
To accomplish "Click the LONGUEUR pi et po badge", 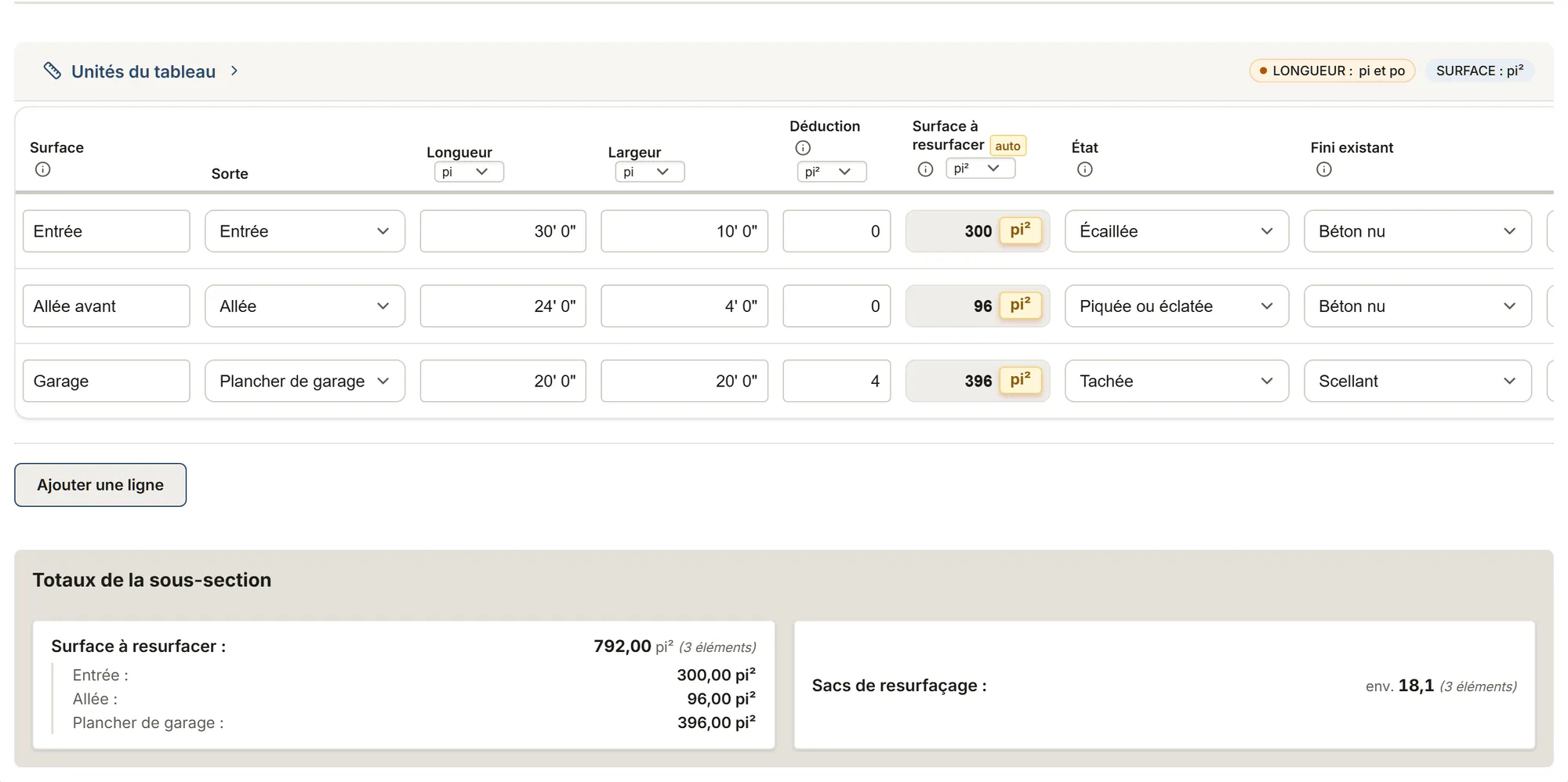I will [1332, 71].
